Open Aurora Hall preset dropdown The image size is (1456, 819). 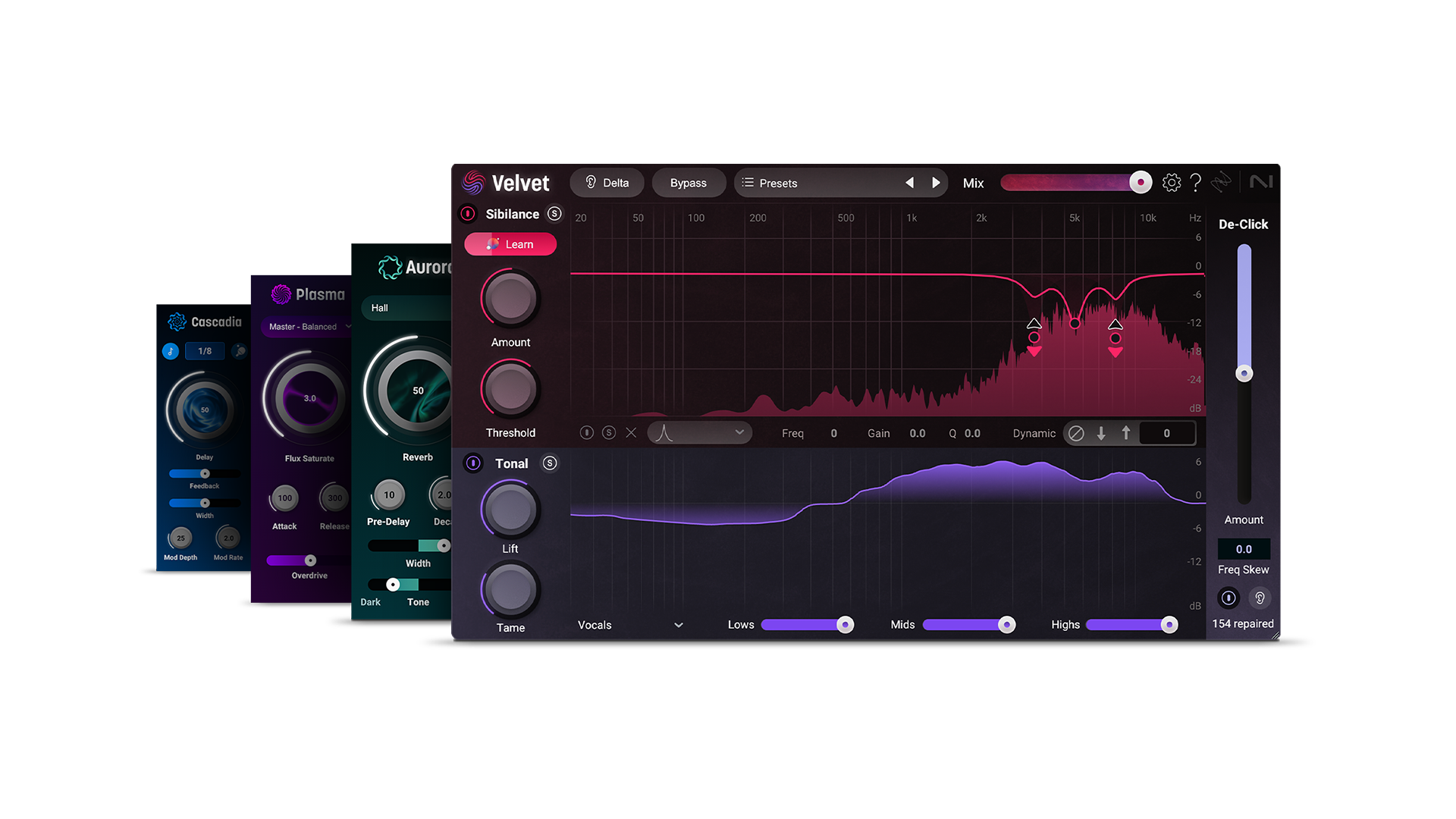406,308
